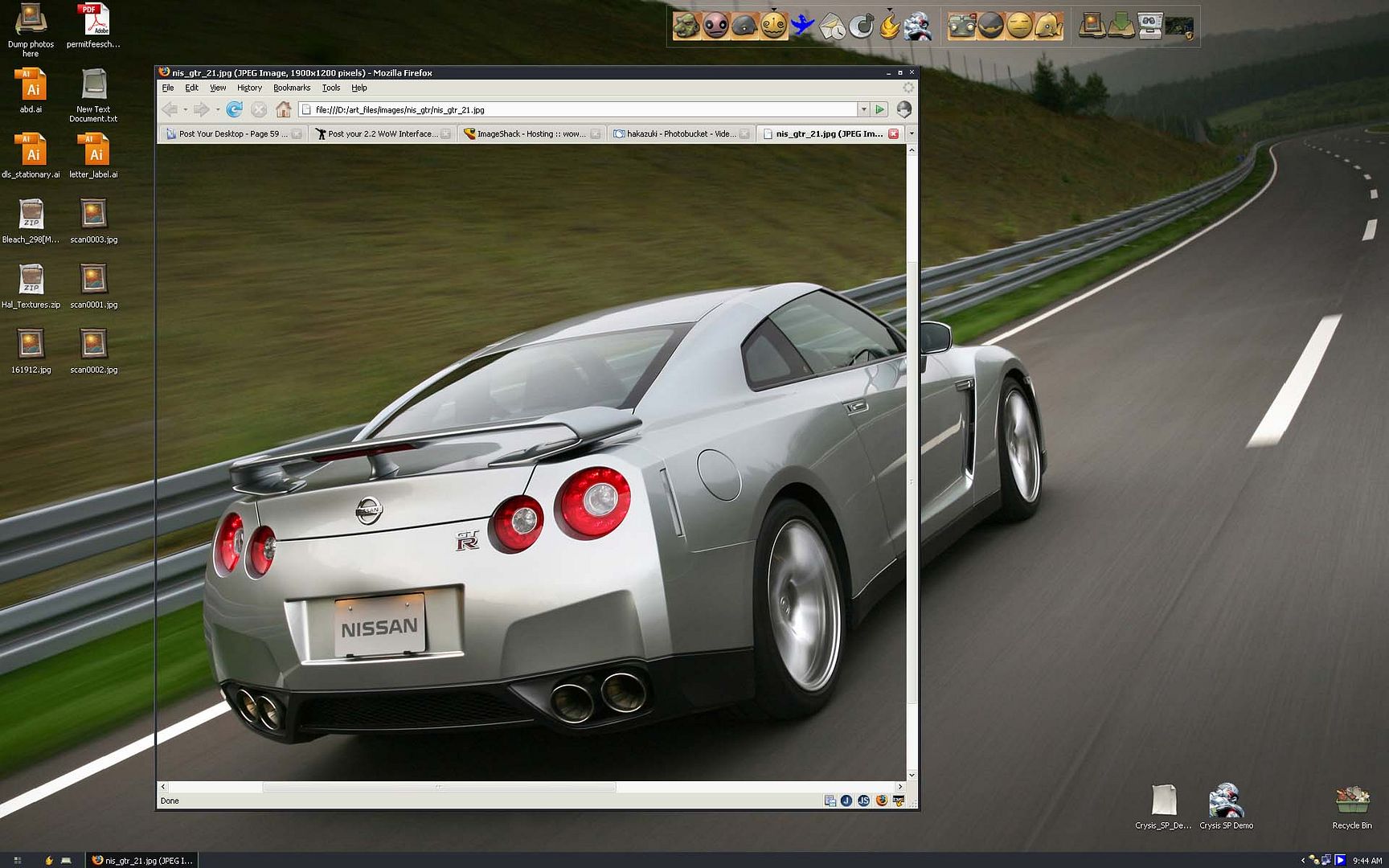Open the green download arrow dock icon
This screenshot has width=1389, height=868.
[1121, 26]
